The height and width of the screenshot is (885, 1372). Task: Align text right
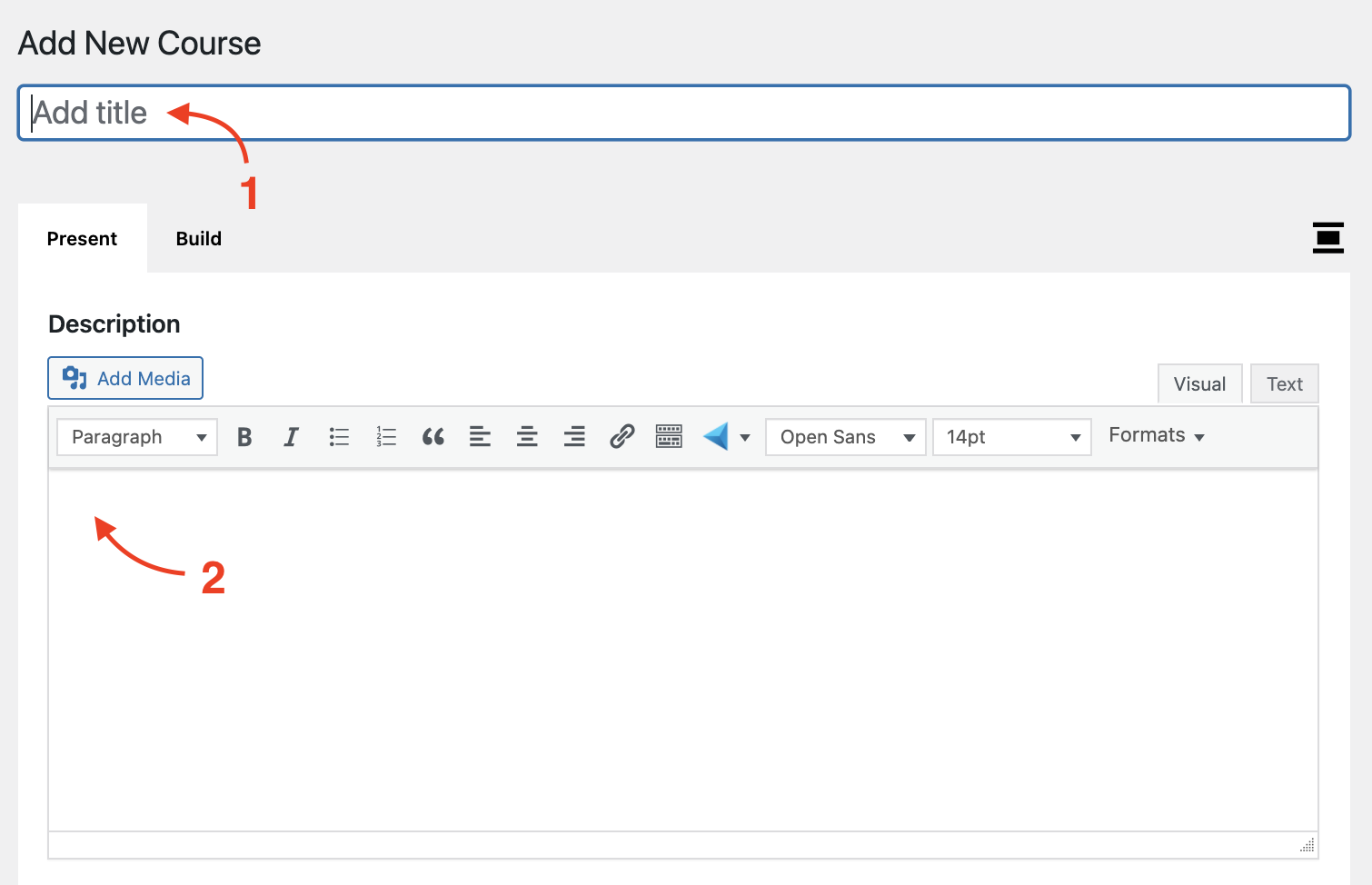point(574,437)
